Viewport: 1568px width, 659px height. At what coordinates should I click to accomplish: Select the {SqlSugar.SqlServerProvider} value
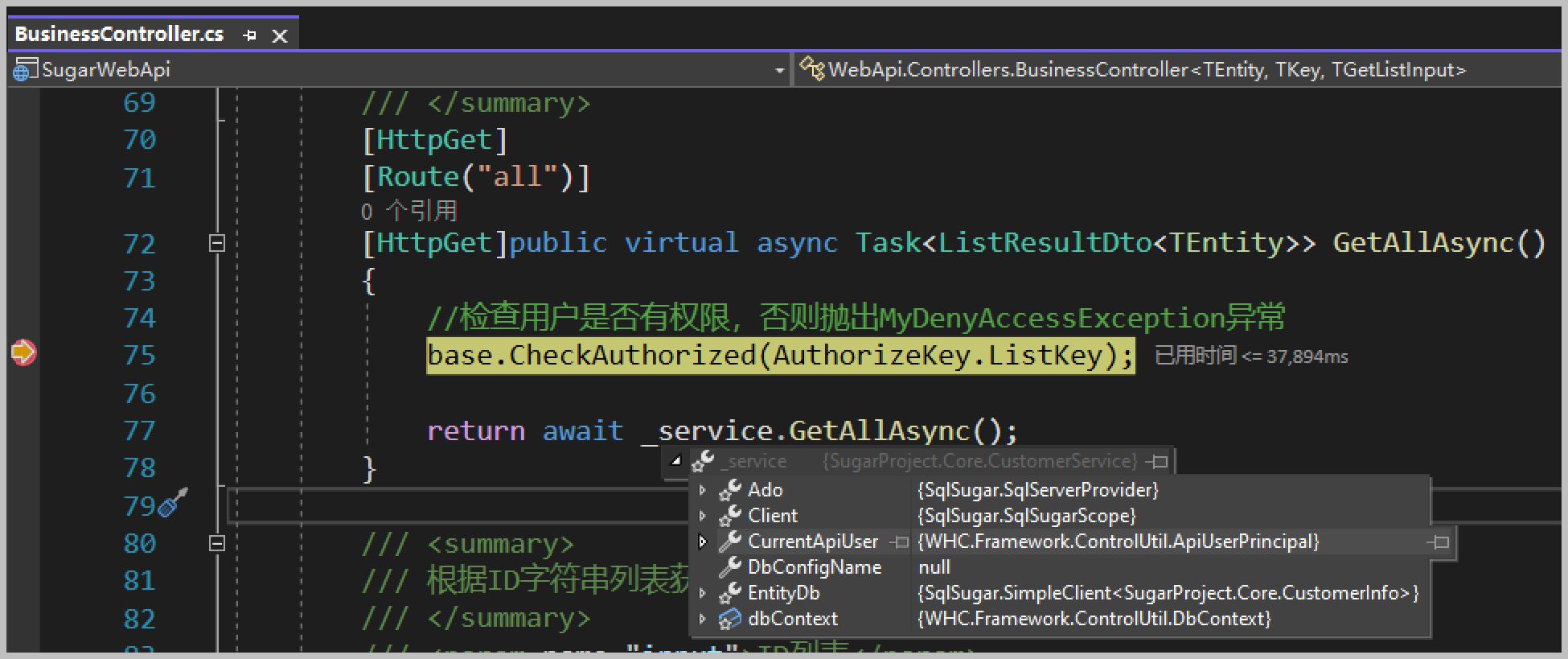tap(1038, 490)
